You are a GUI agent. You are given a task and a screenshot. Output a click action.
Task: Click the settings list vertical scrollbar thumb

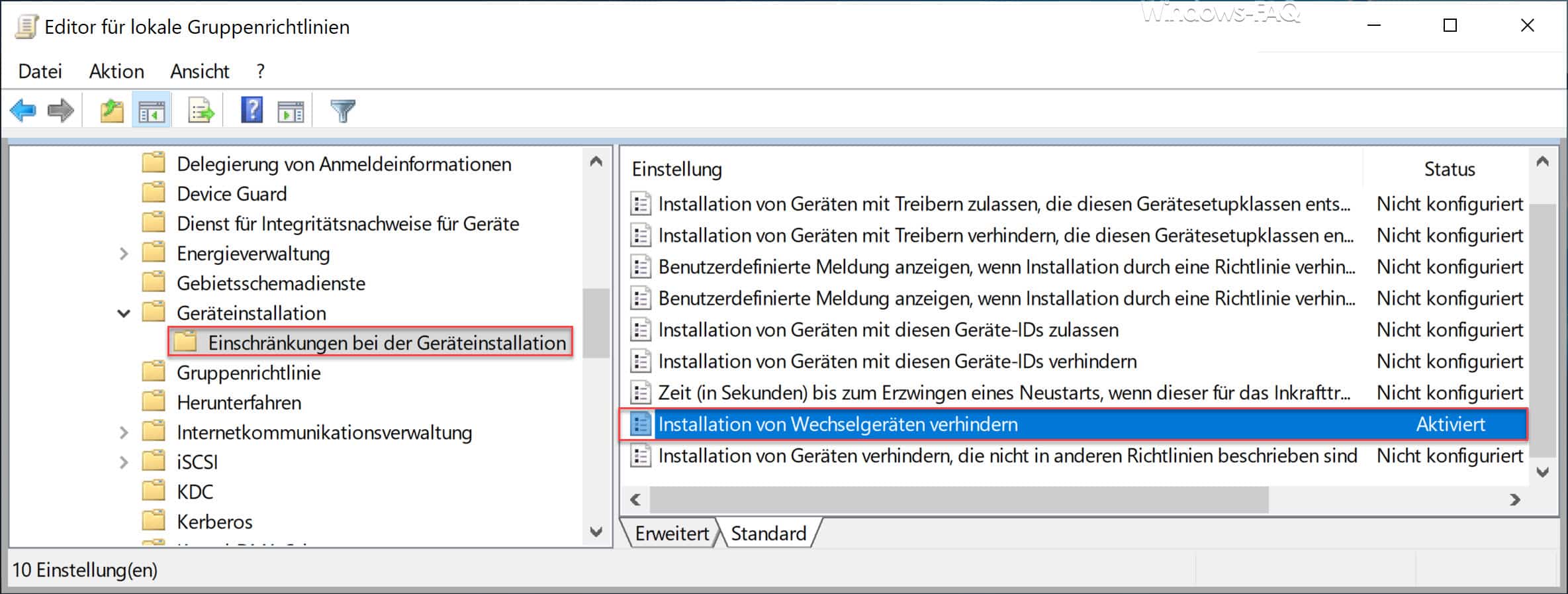(1543, 330)
